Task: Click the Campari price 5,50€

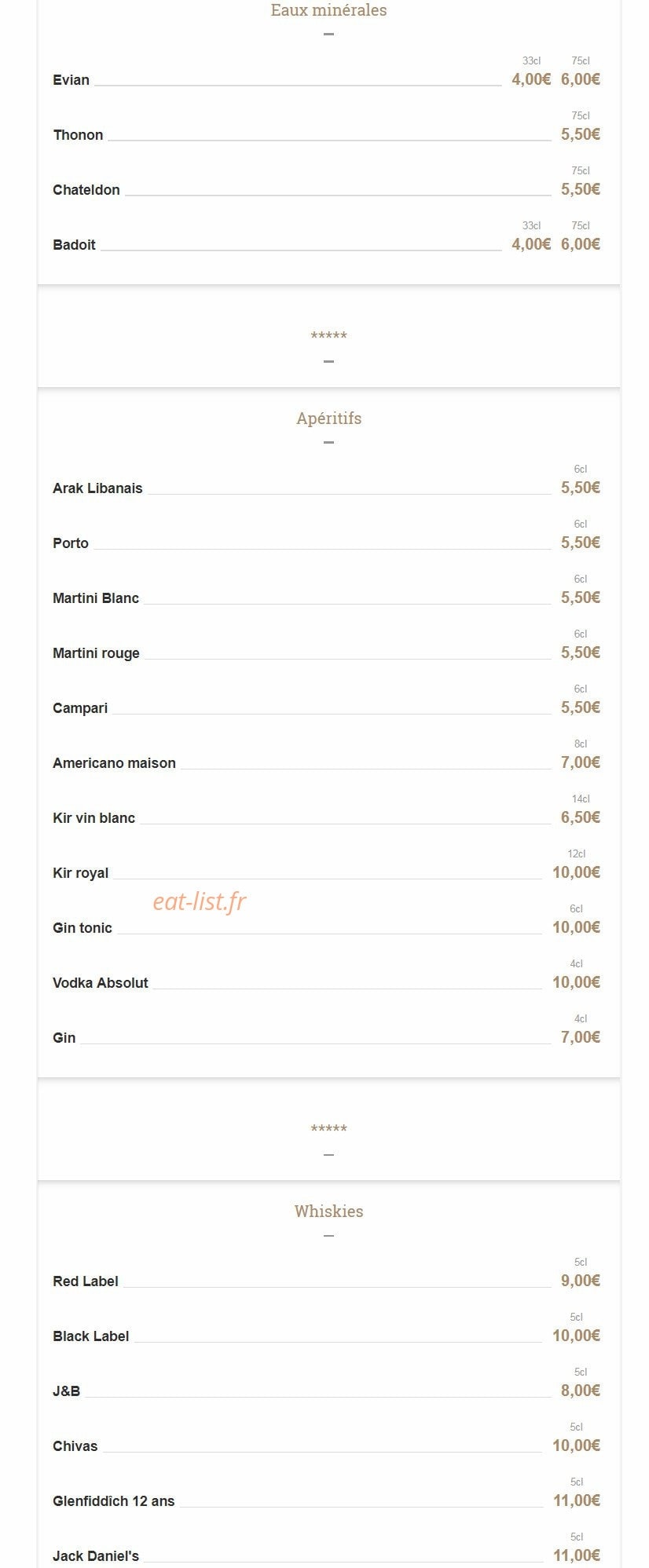Action: point(581,707)
